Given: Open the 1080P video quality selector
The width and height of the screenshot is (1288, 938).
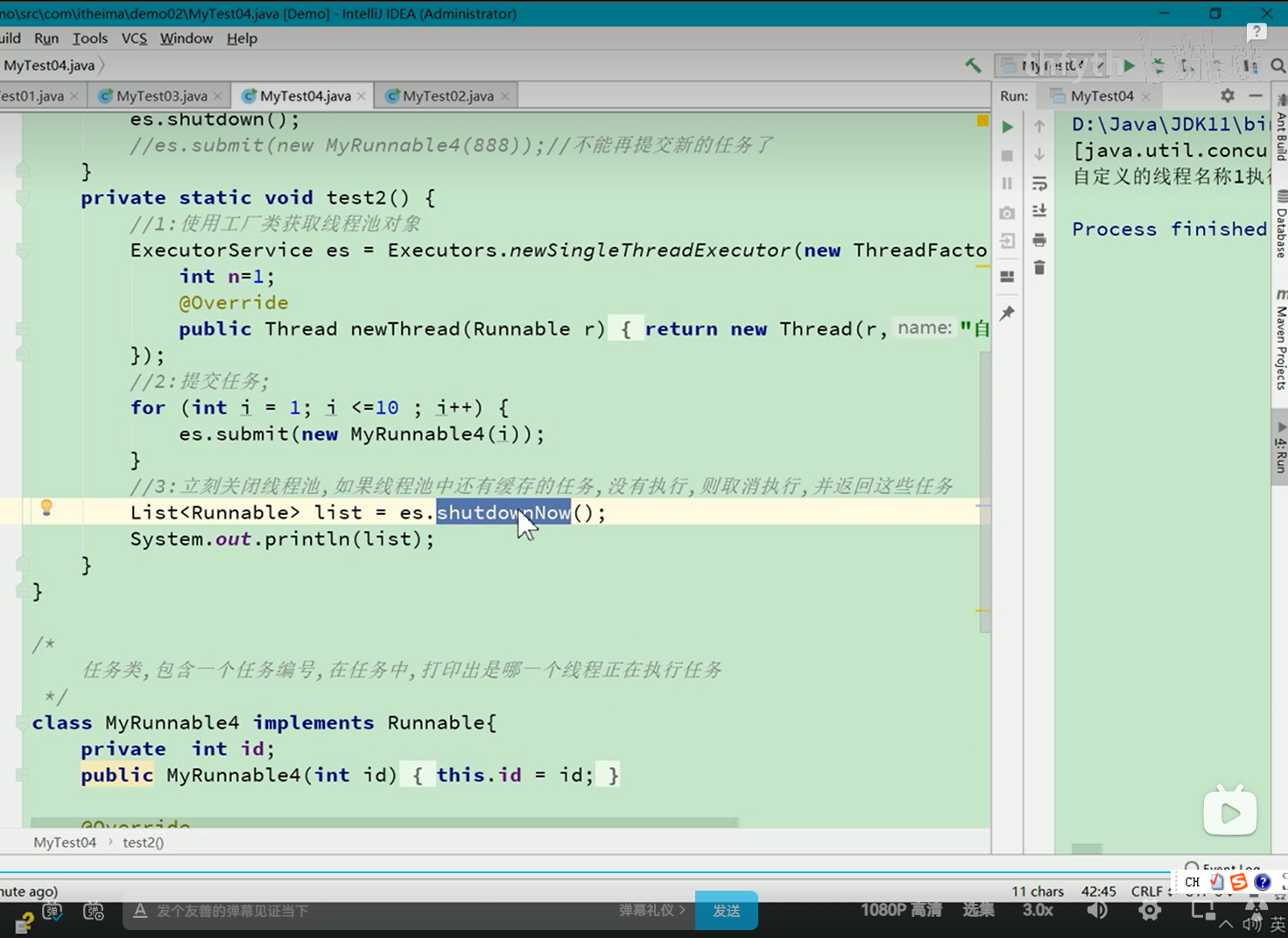Looking at the screenshot, I should (x=901, y=910).
